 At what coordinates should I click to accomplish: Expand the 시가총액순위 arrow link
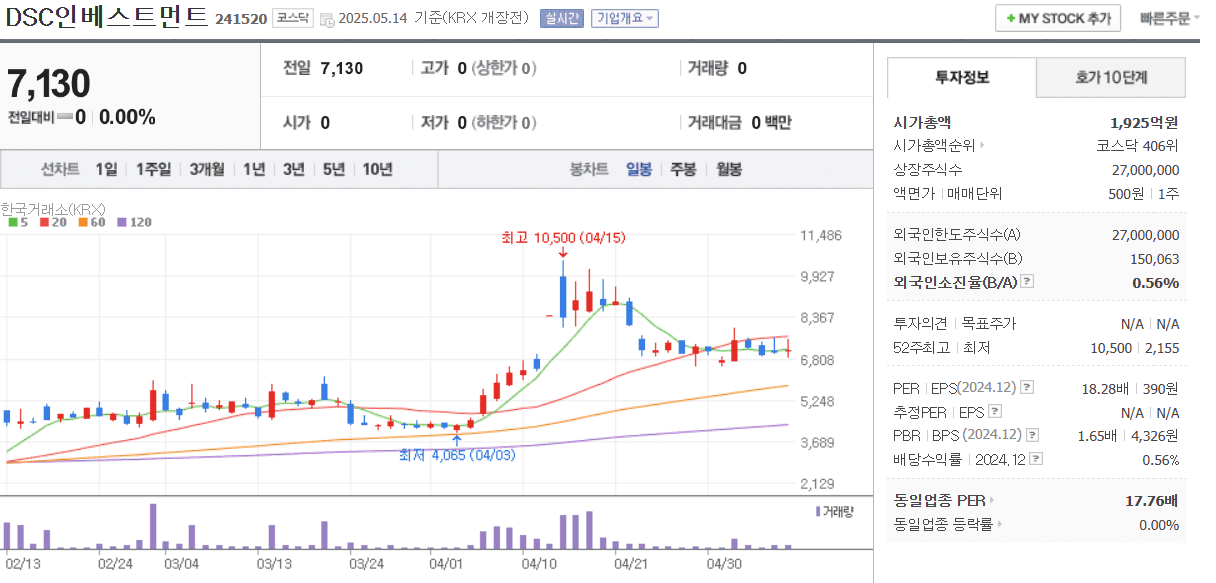981,146
